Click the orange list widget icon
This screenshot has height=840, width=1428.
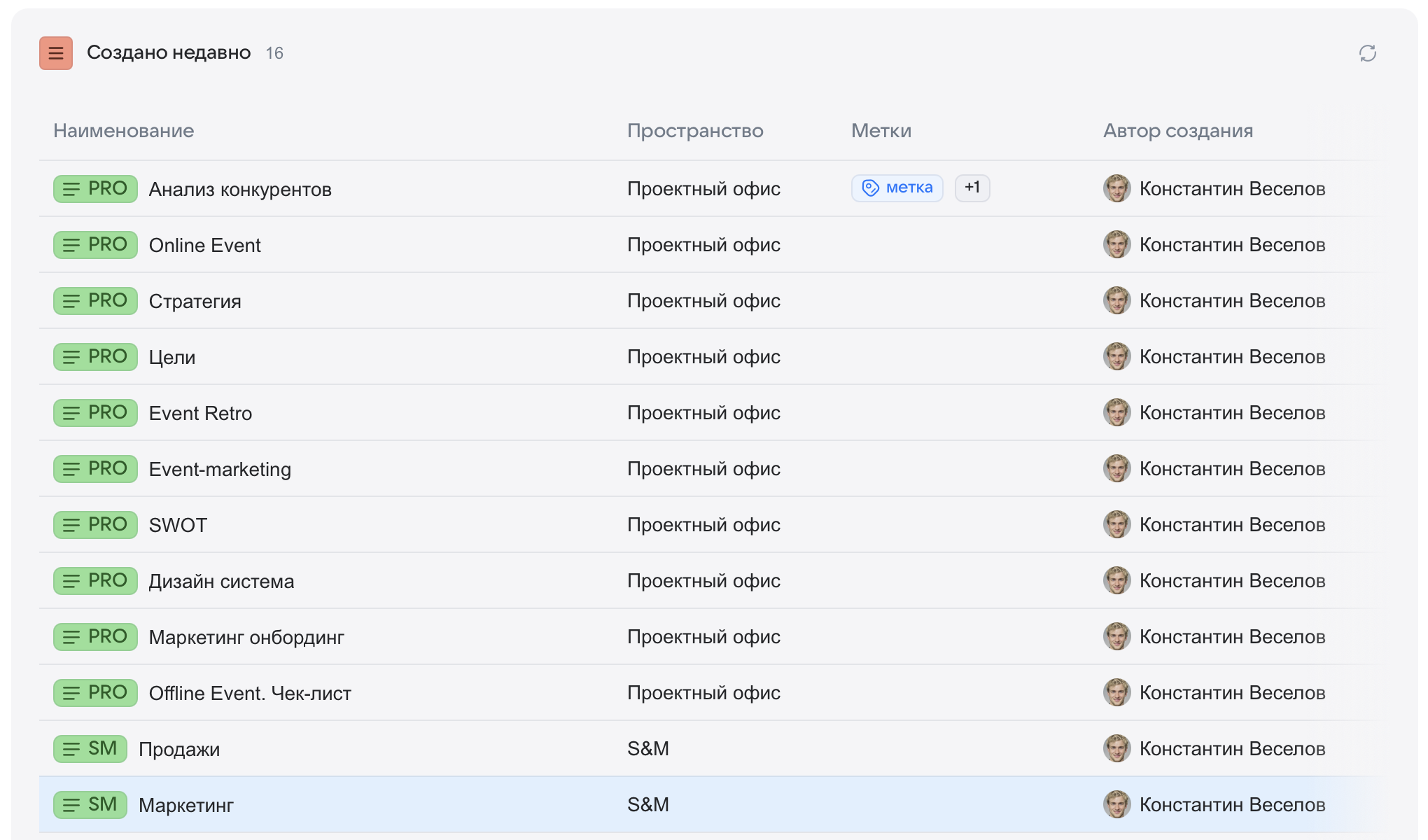click(x=56, y=53)
